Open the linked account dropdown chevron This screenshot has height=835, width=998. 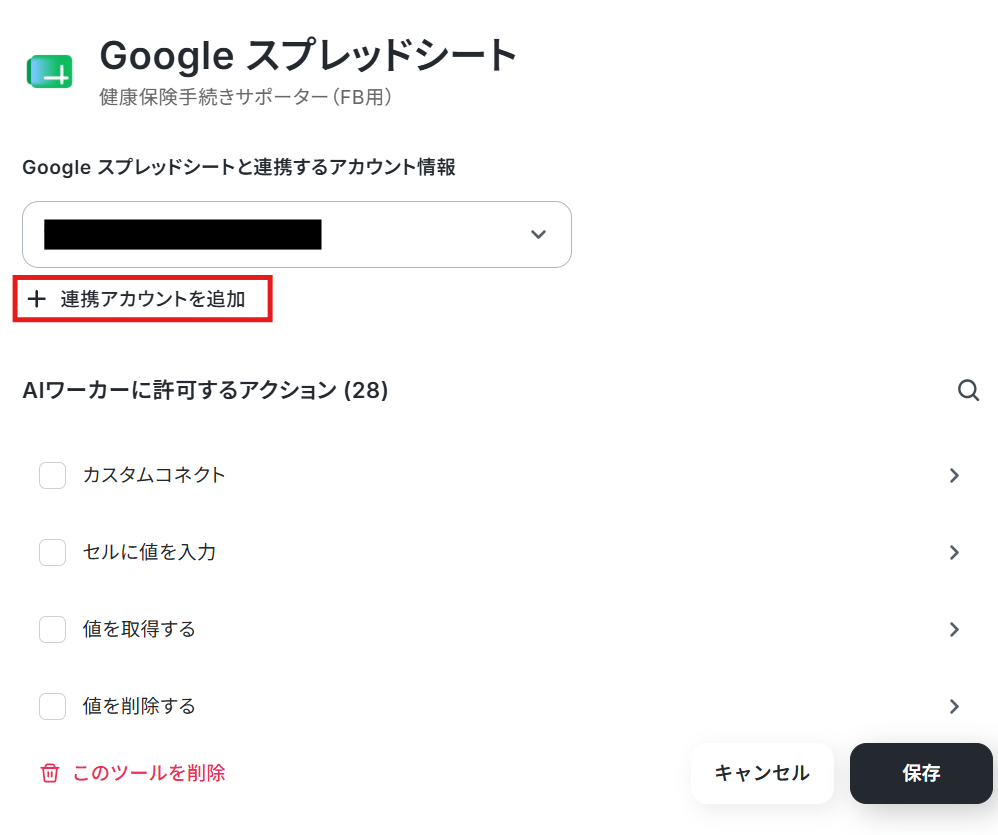pos(538,234)
